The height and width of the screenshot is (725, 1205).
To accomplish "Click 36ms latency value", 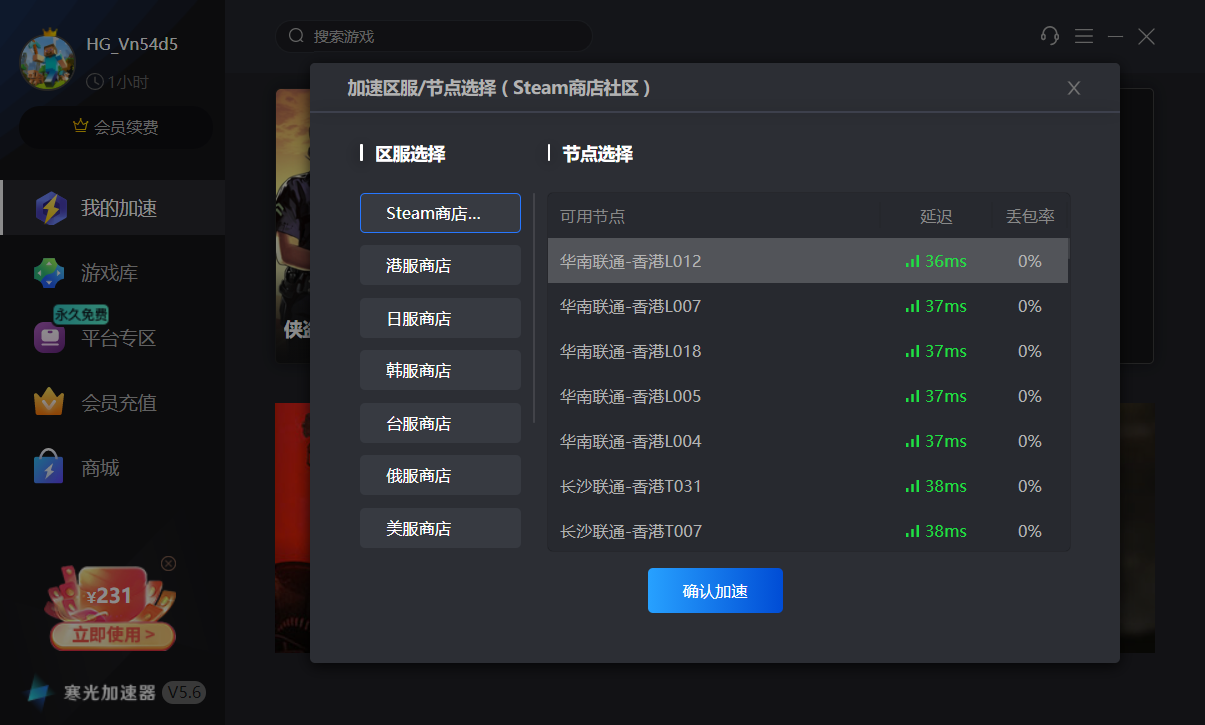I will pos(946,261).
